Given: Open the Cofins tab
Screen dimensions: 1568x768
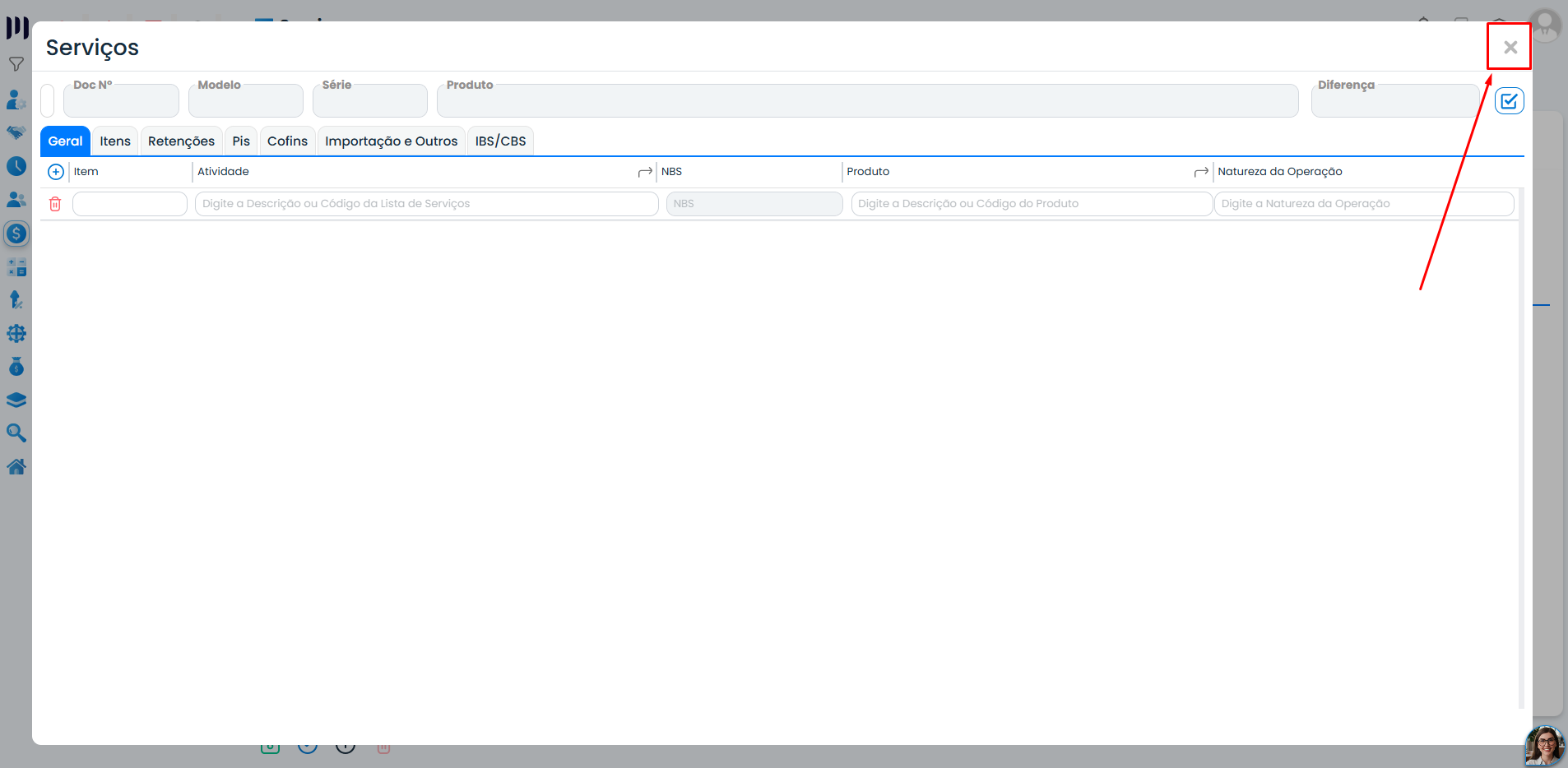Looking at the screenshot, I should (x=287, y=141).
